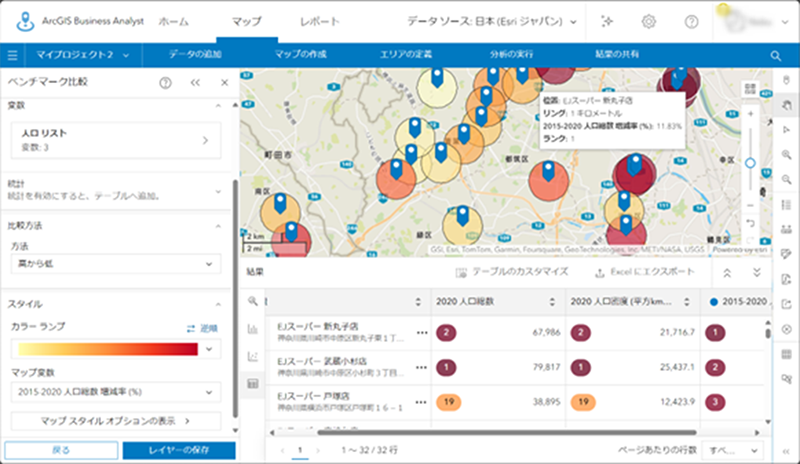Open the AI assistant sparkle icon
Screen dimensions: 800x464
click(x=607, y=21)
